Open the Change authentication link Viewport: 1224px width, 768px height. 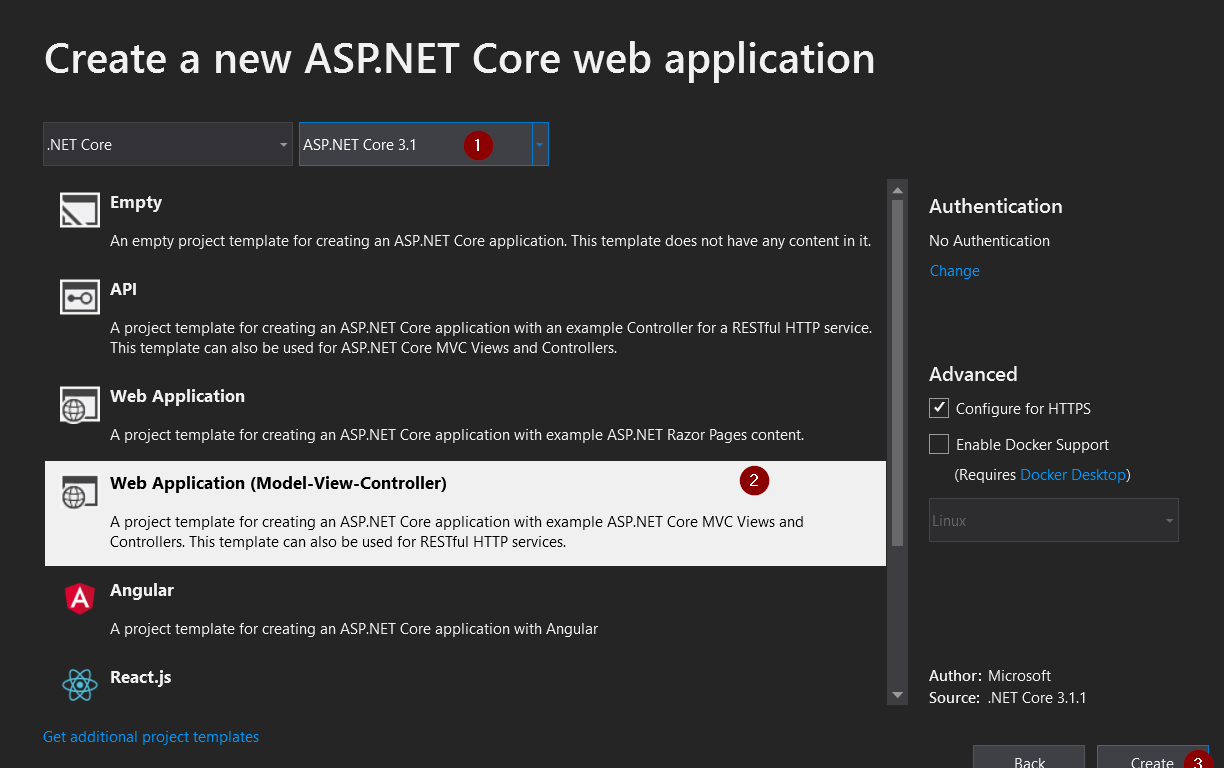coord(954,271)
